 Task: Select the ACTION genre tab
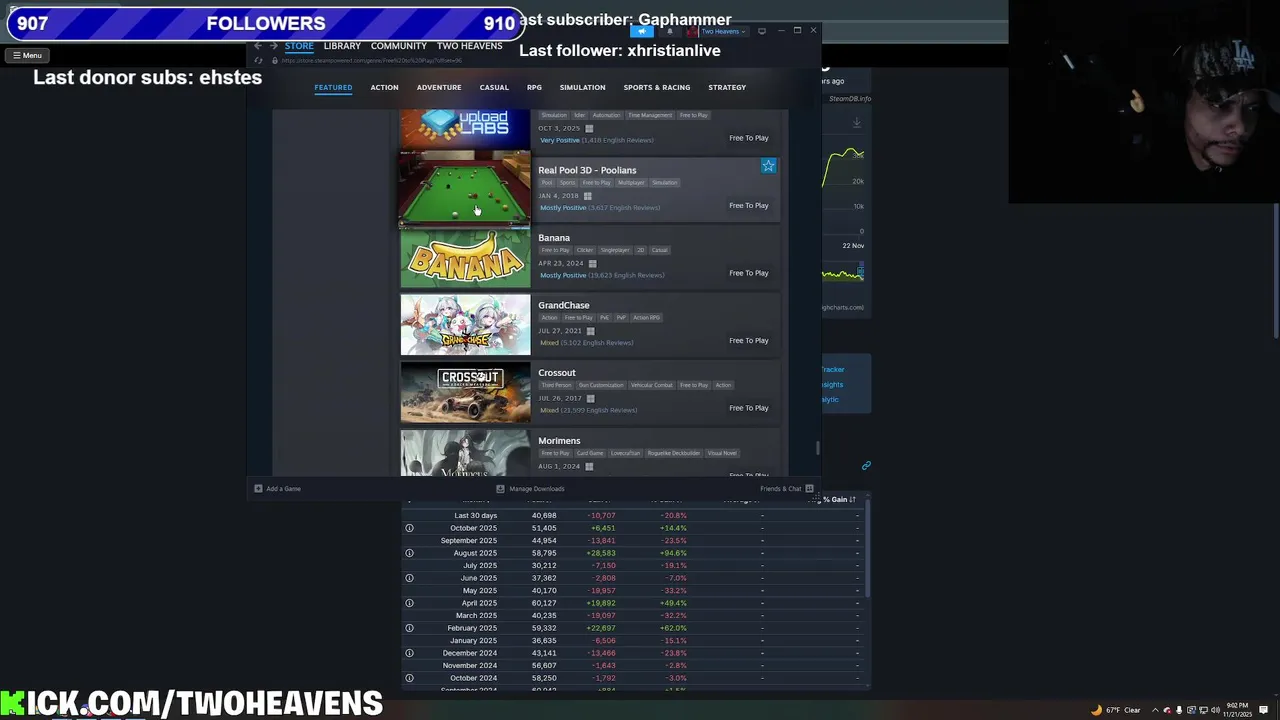coord(384,87)
